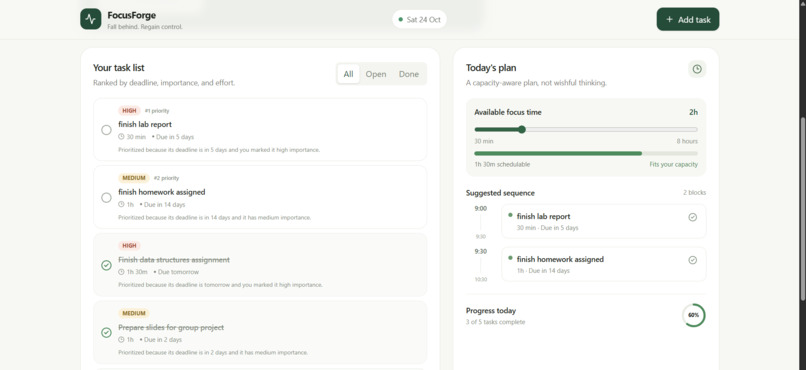Click the 'Progress today' label
Image resolution: width=806 pixels, height=370 pixels.
pos(491,310)
